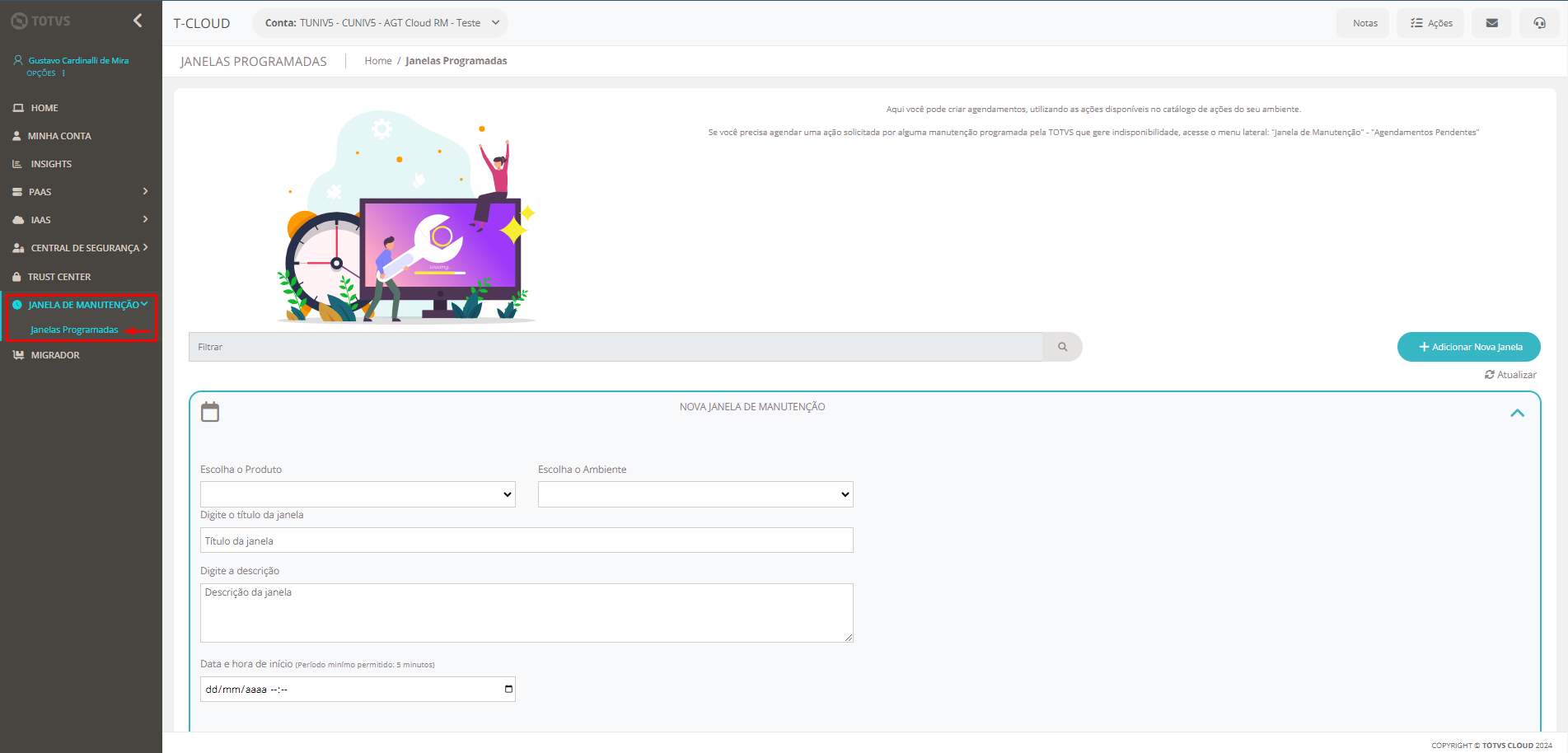
Task: Expand the CENTRAL DE SEGURANÇA menu
Action: 81,248
